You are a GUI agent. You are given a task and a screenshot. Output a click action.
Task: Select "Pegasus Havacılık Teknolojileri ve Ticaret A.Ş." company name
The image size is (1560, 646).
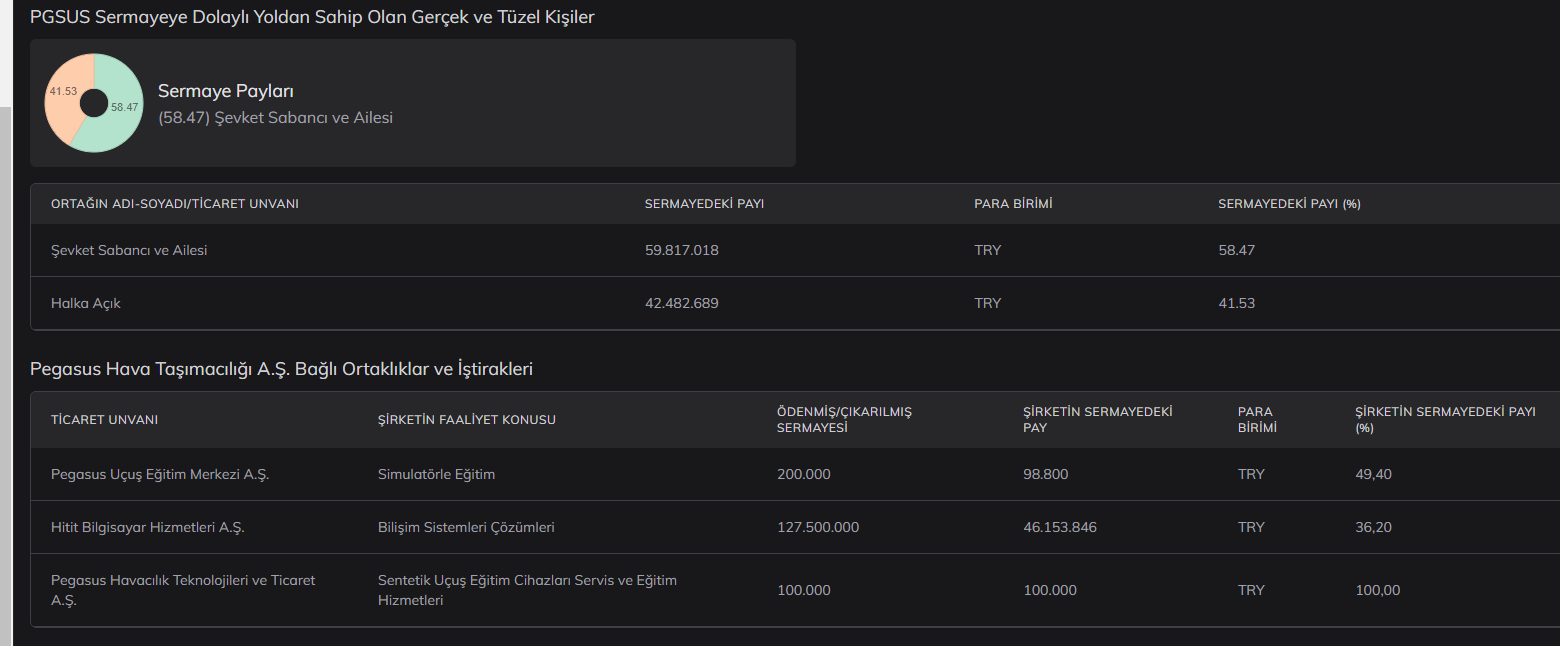click(183, 590)
